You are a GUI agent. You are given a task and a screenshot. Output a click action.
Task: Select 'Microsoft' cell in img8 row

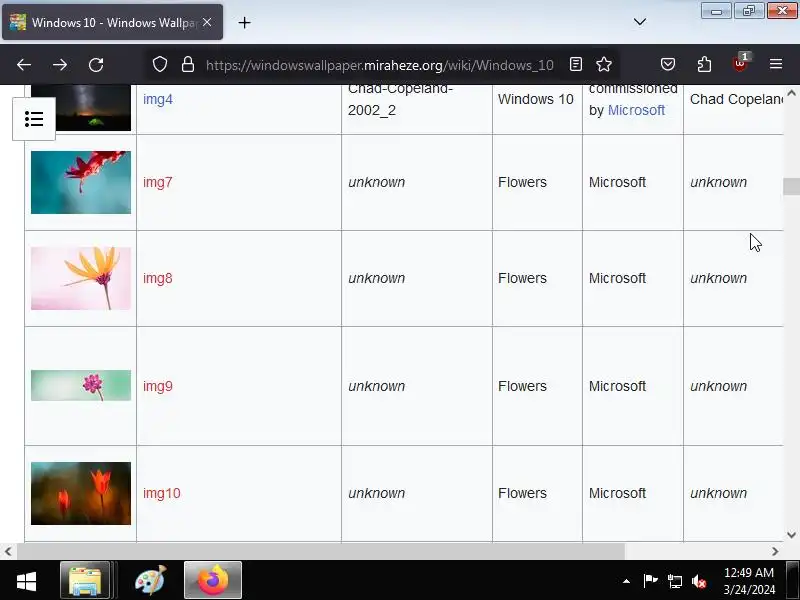617,278
